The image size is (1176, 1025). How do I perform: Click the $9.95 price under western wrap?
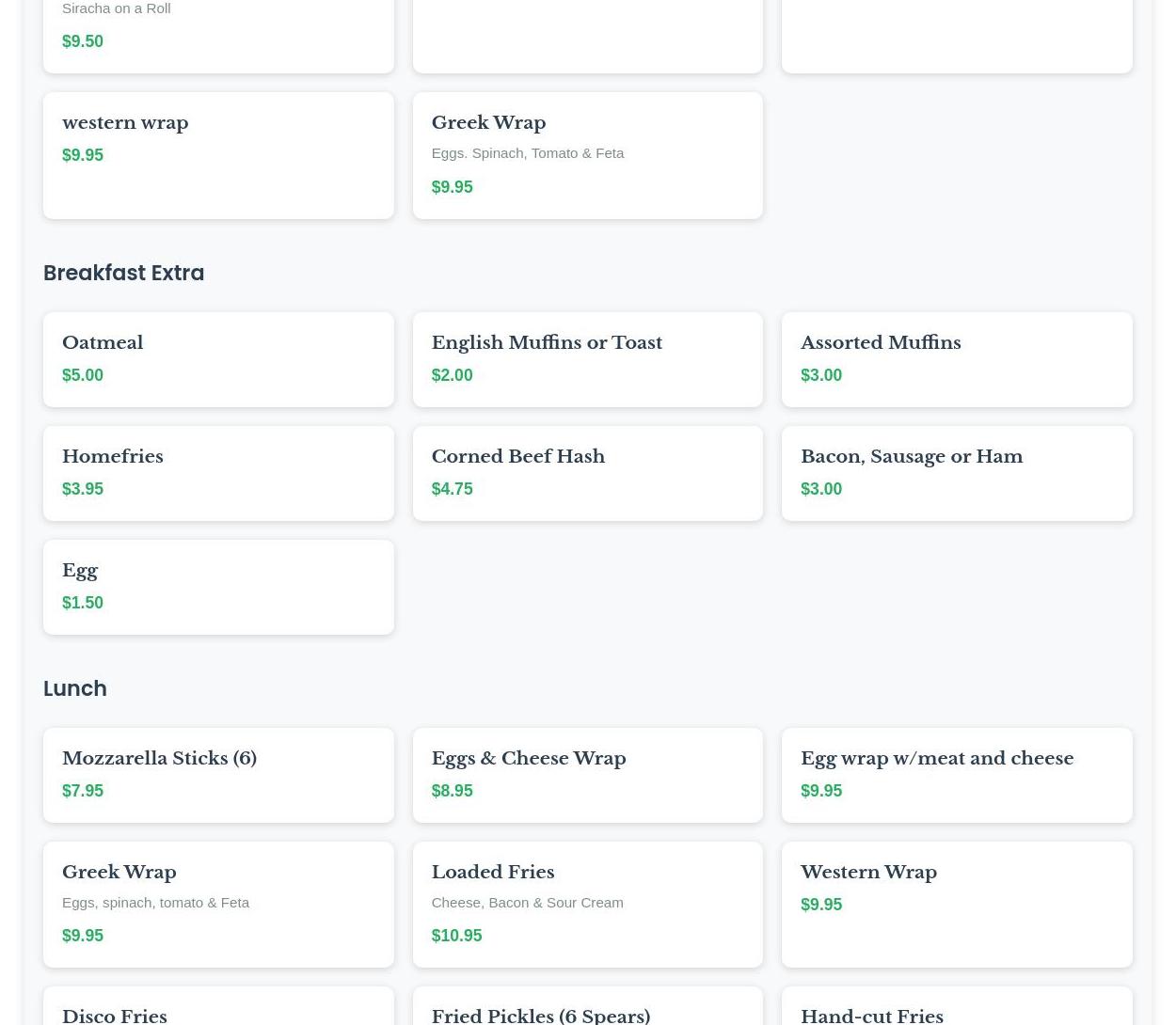[83, 155]
